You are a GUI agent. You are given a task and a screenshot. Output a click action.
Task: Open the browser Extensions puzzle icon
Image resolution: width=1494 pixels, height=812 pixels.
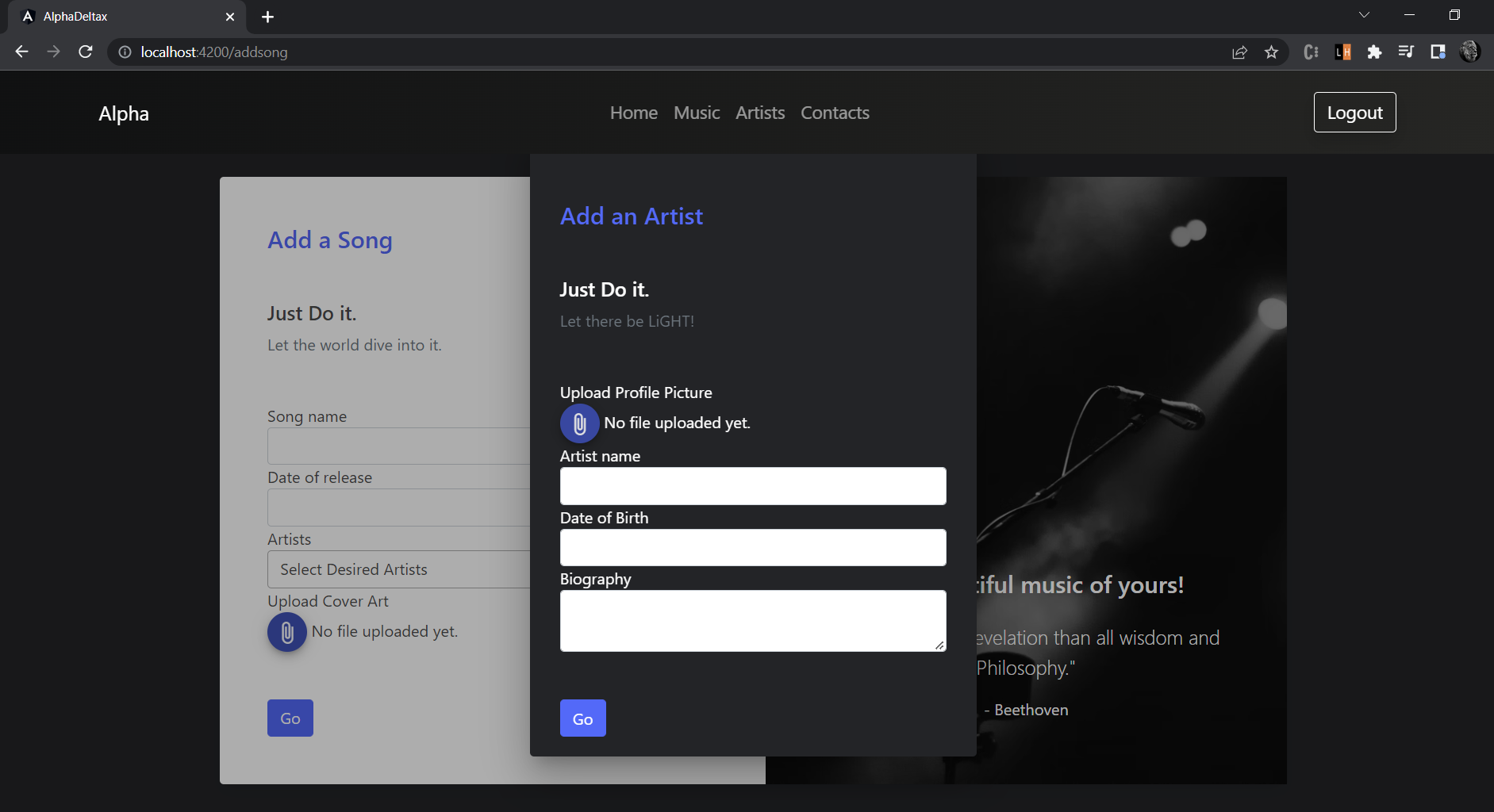pos(1374,52)
